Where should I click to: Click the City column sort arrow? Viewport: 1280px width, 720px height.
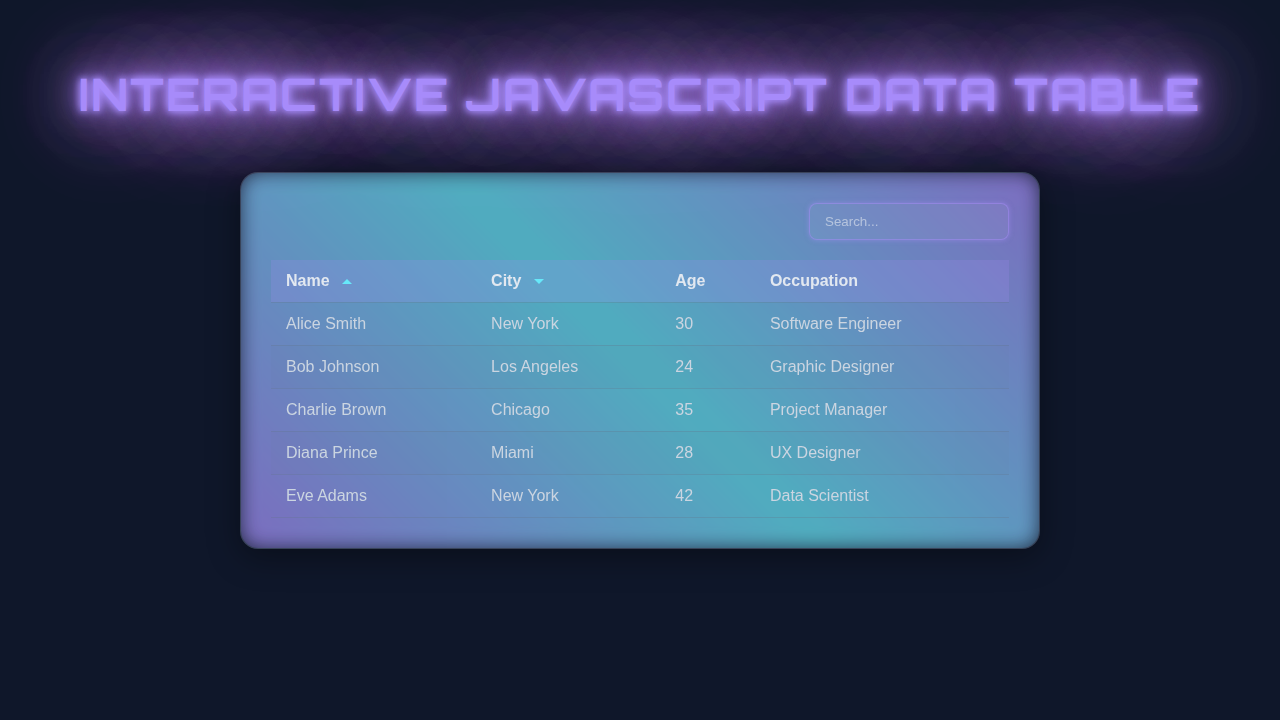pyautogui.click(x=539, y=281)
